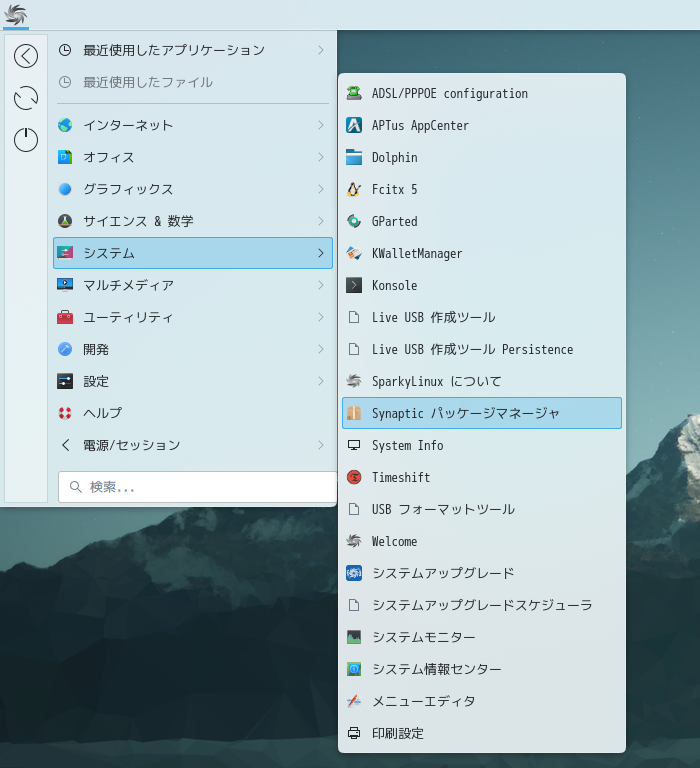Launch Fcitx 5 penguin icon

pos(354,189)
